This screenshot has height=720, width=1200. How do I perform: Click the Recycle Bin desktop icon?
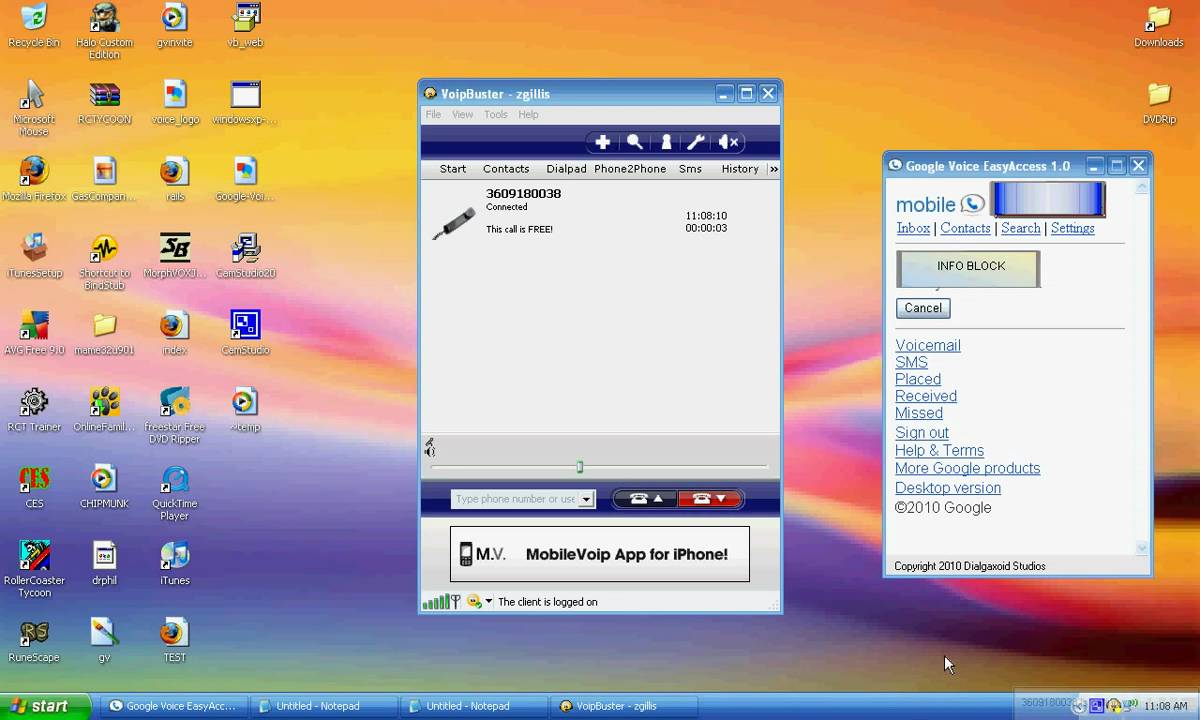click(x=34, y=26)
